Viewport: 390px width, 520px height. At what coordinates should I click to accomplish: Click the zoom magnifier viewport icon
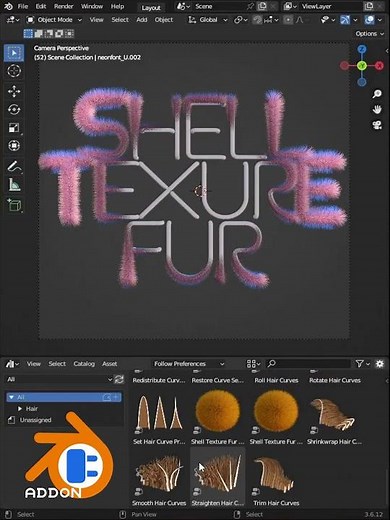click(377, 94)
